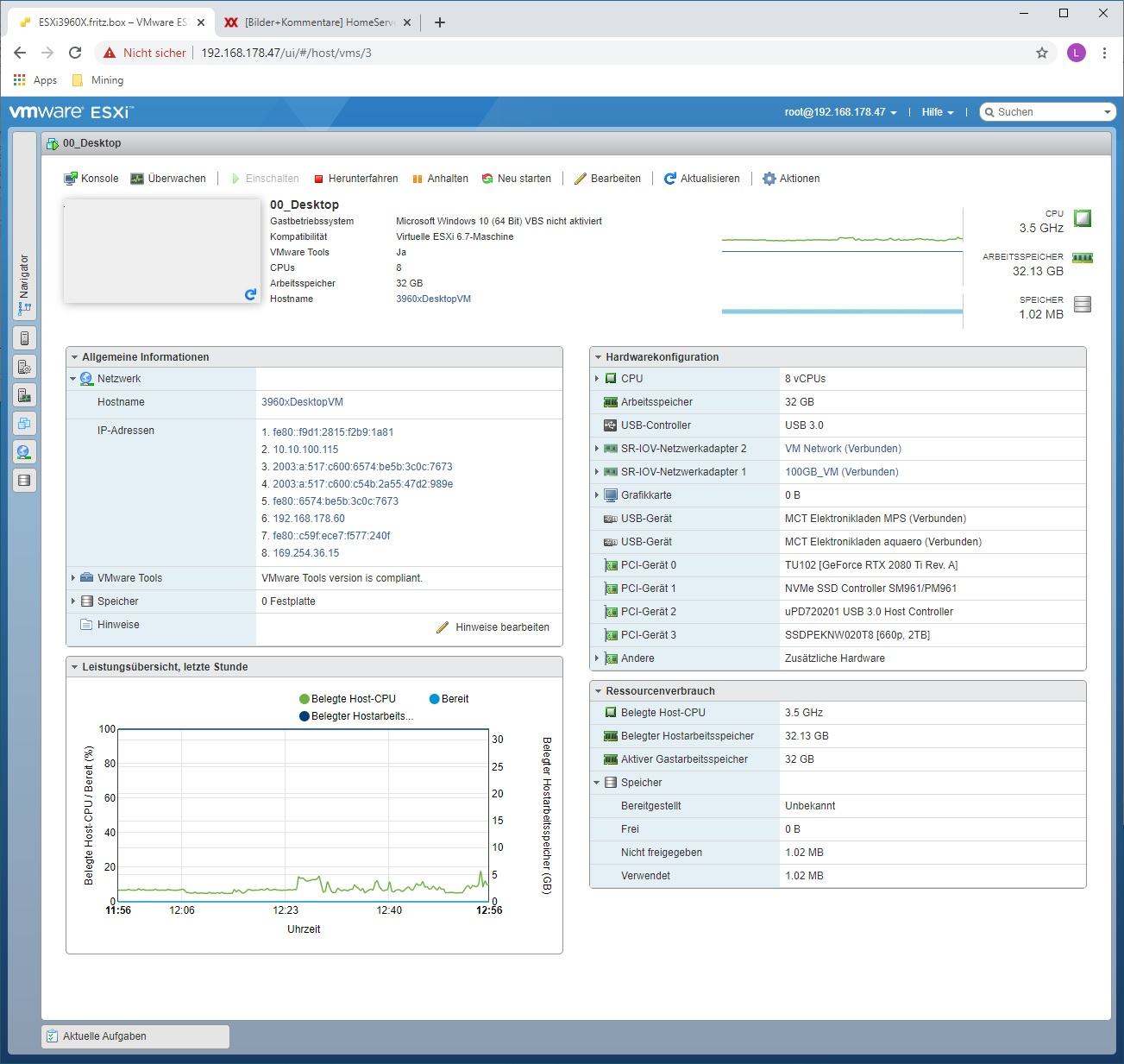Open the VM console preview thumbnail
Image resolution: width=1124 pixels, height=1064 pixels.
(162, 251)
